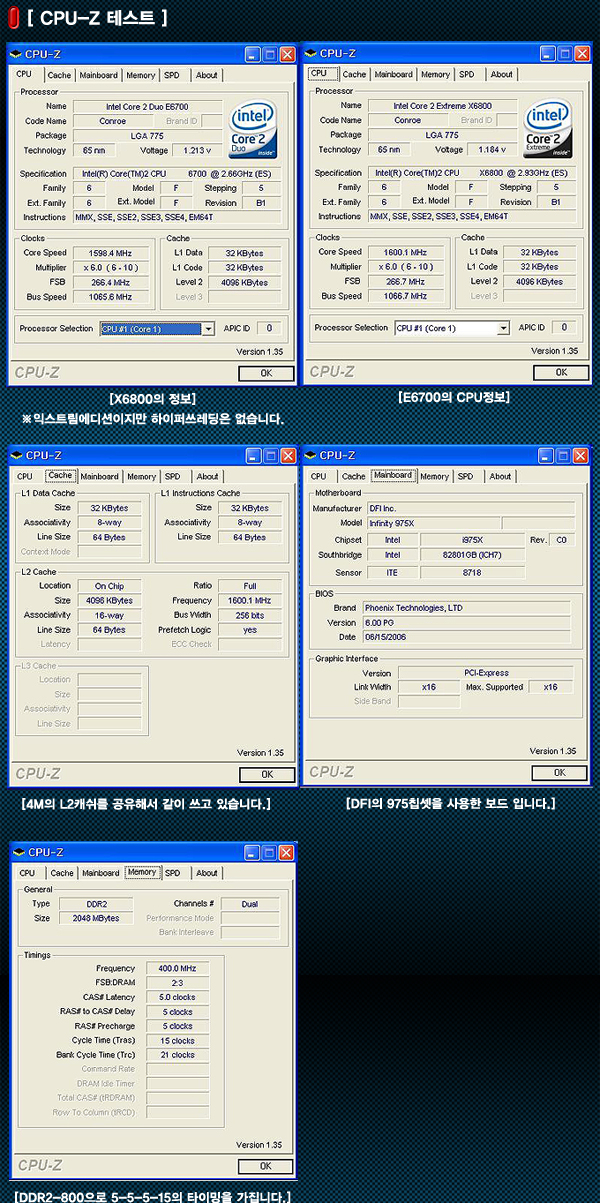
Task: Click the 'On Chip' L2 cache location value
Action: pos(109,586)
